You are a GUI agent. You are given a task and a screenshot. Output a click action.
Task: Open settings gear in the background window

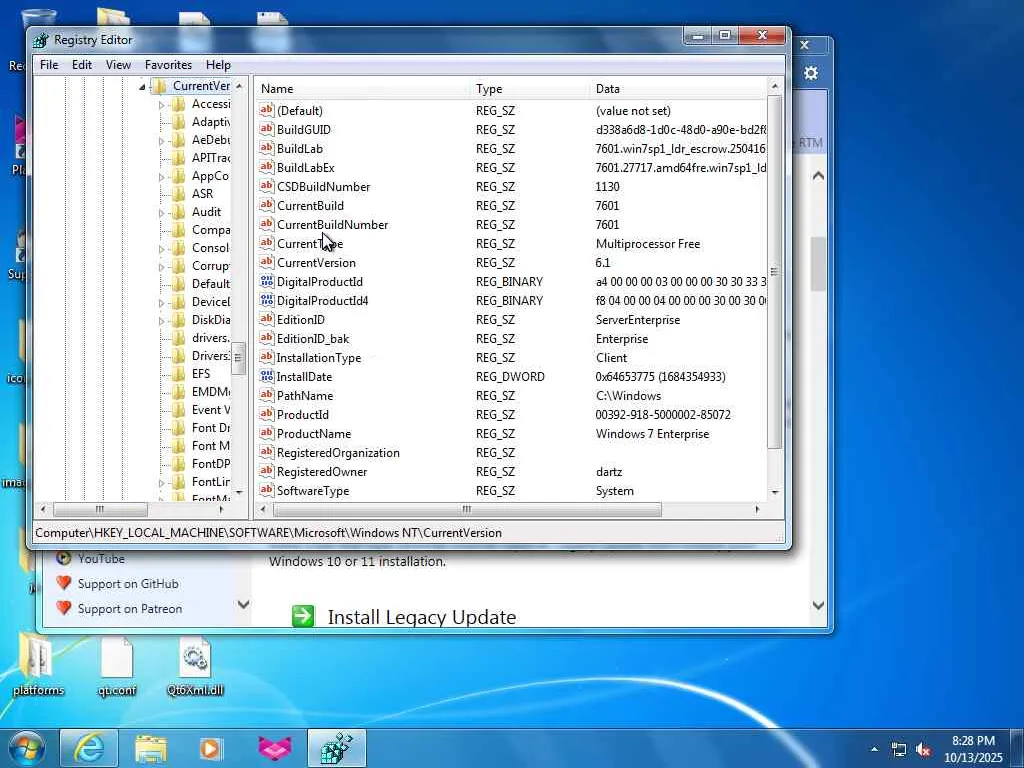[811, 73]
